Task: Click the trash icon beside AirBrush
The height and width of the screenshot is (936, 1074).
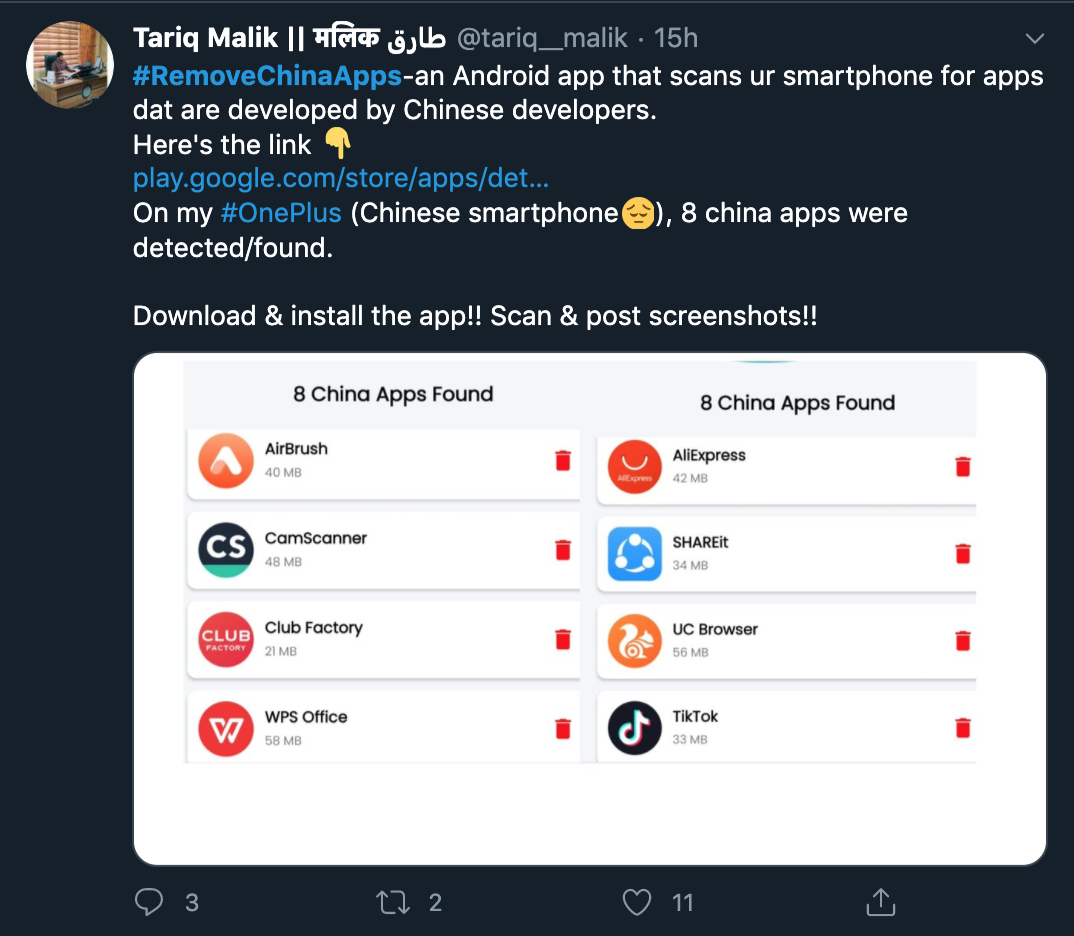Action: point(563,460)
